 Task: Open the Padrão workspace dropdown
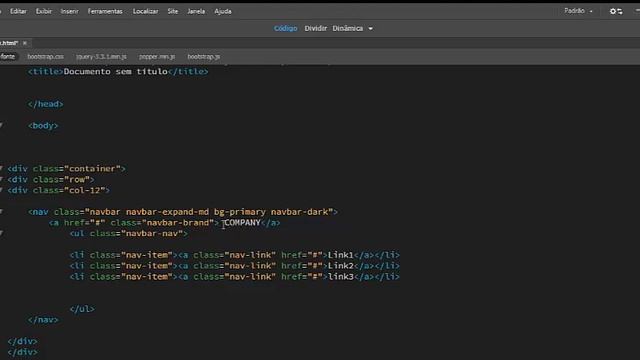coord(578,11)
